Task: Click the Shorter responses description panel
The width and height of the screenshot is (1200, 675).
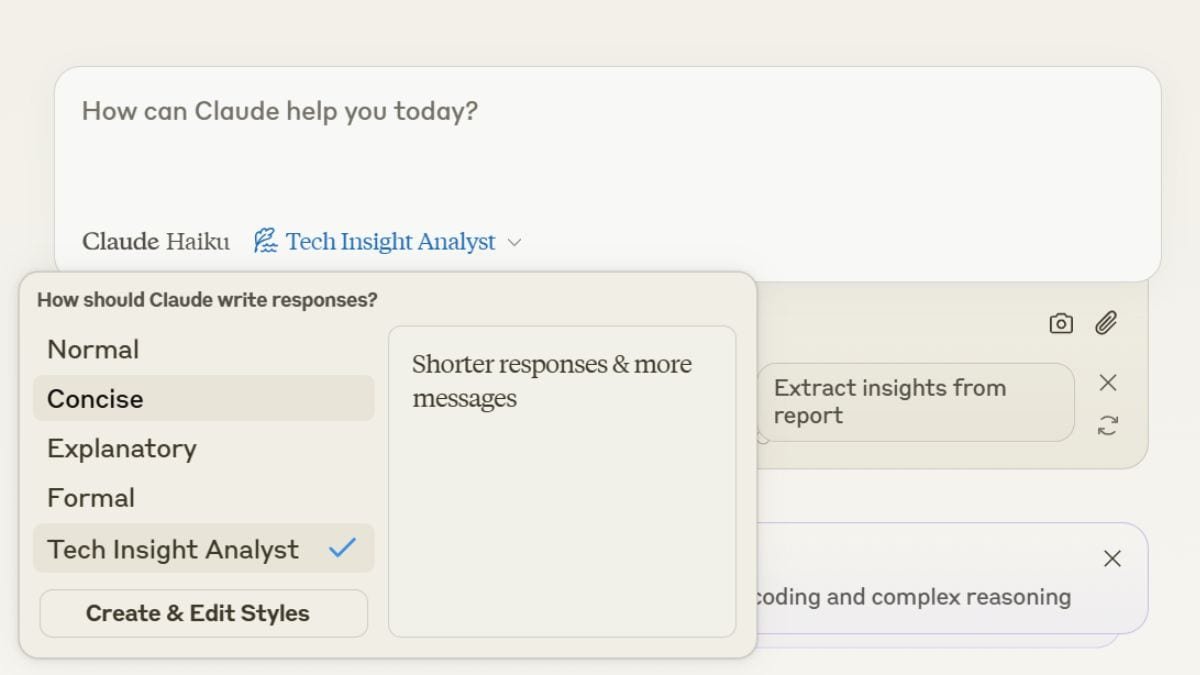Action: coord(562,481)
